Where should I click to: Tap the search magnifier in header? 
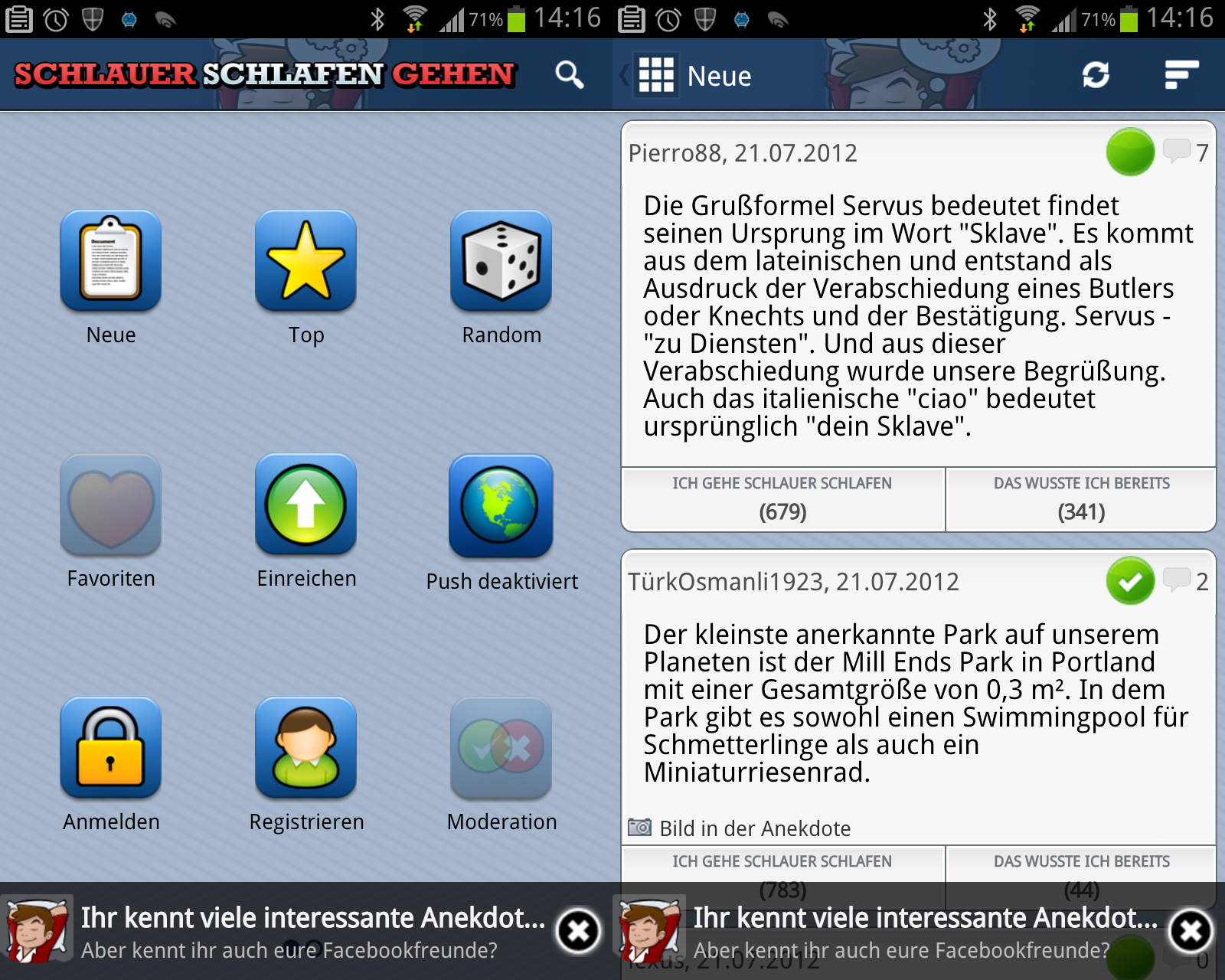click(x=569, y=75)
